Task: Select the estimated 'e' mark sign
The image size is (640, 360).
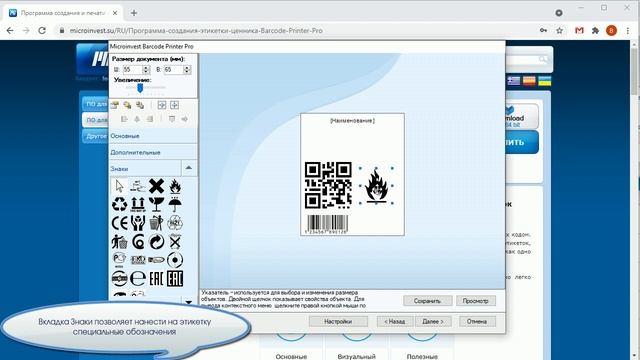Action: tap(138, 279)
